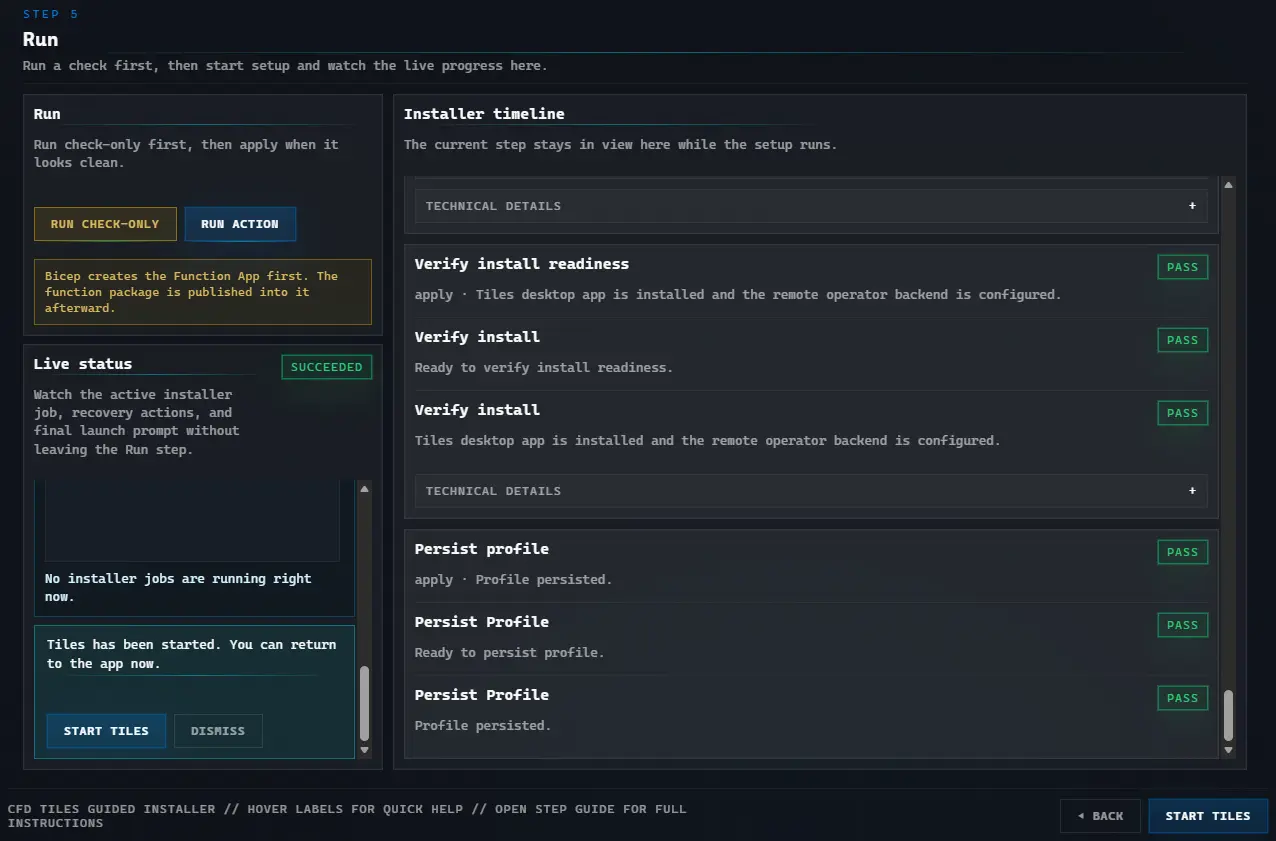Click the PASS badge for Verify install readiness

click(1182, 267)
